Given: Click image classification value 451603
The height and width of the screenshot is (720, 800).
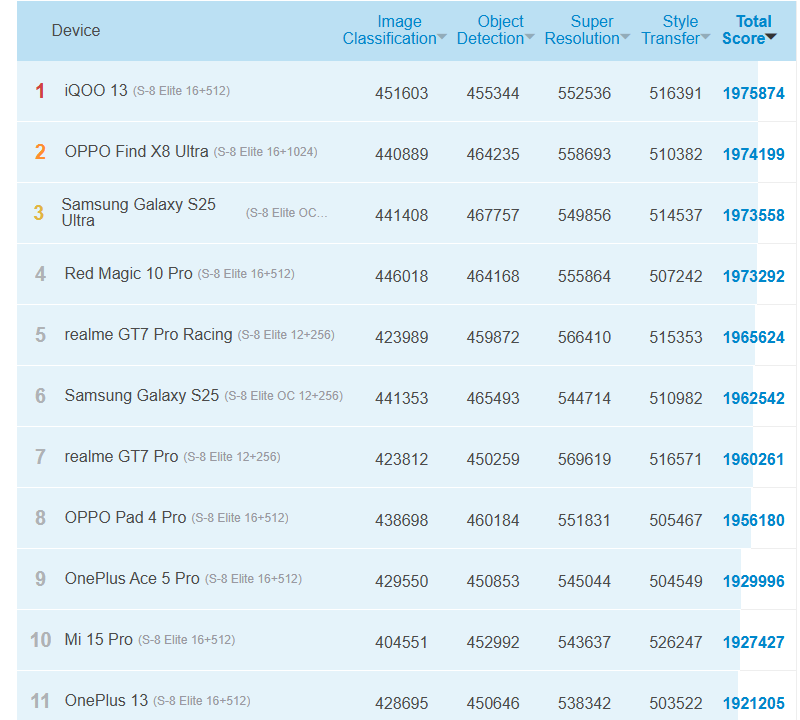Looking at the screenshot, I should pyautogui.click(x=402, y=93).
